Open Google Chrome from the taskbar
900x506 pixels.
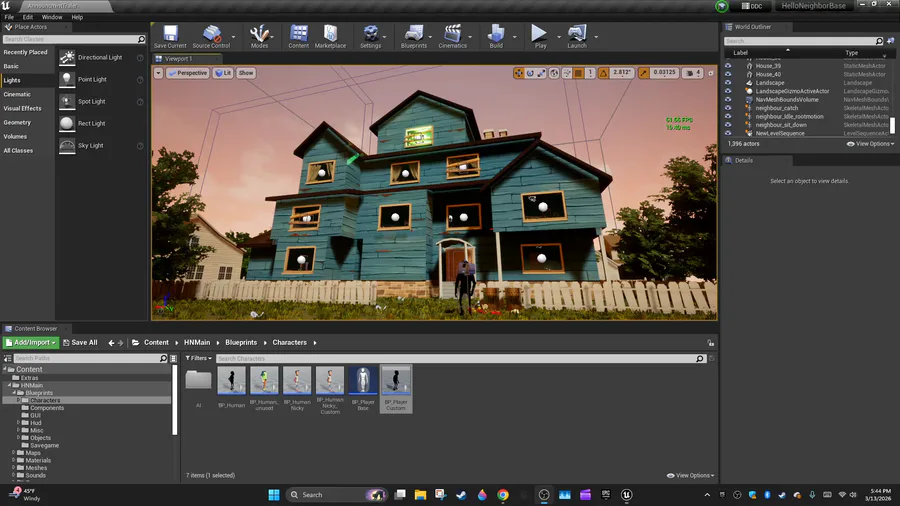[x=503, y=495]
